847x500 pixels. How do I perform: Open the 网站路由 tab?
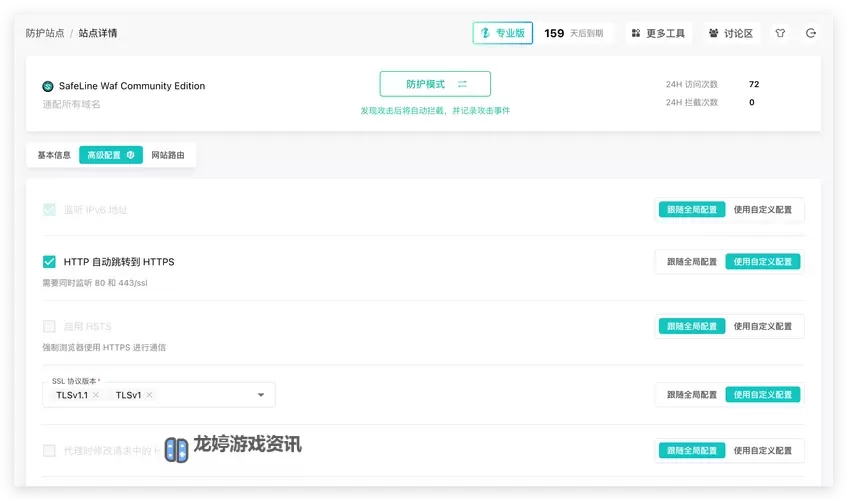167,155
